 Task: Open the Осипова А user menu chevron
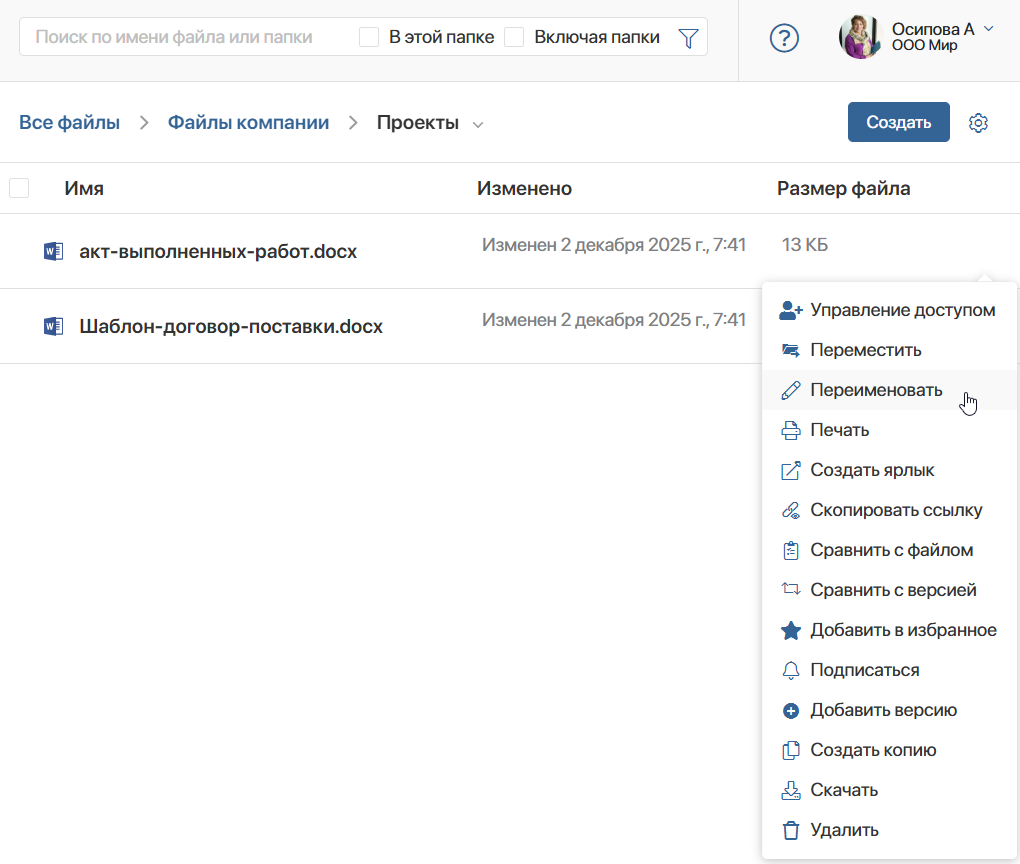click(x=988, y=29)
